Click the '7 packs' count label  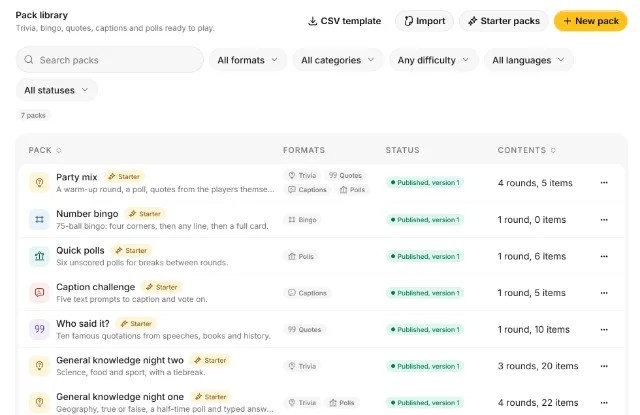33,115
